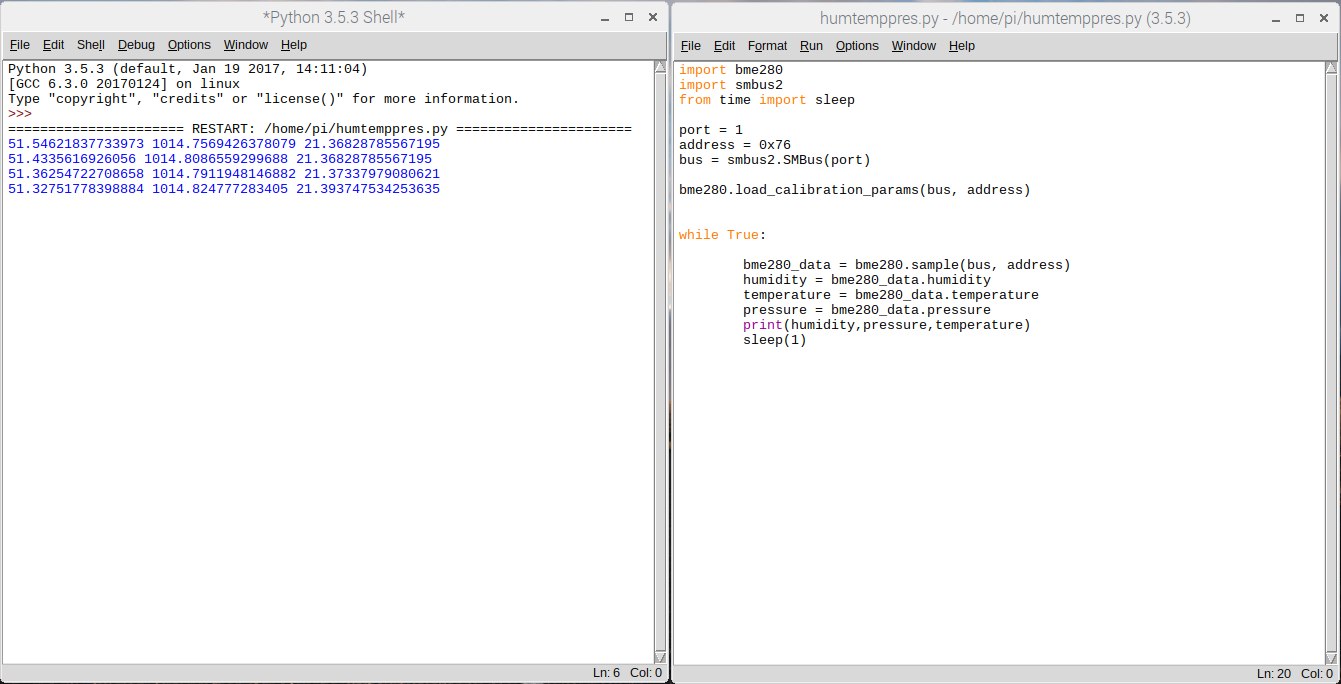Click the editor window scrollbar up arrow
Image resolution: width=1341 pixels, height=684 pixels.
(1331, 68)
